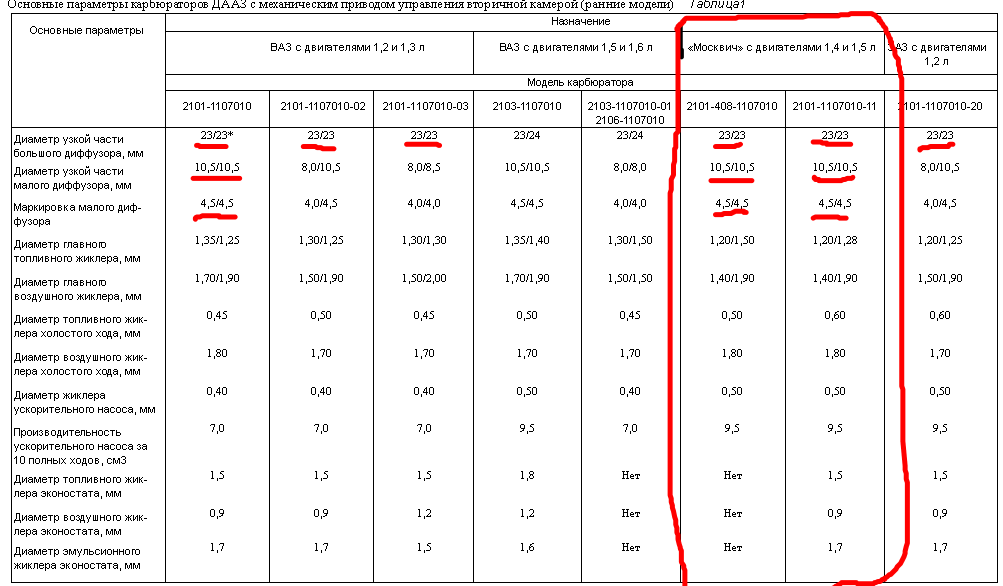The width and height of the screenshot is (1003, 586).
Task: Click econostat emulsion jet '1,7' under 2101-1107010-11
Action: (x=835, y=547)
